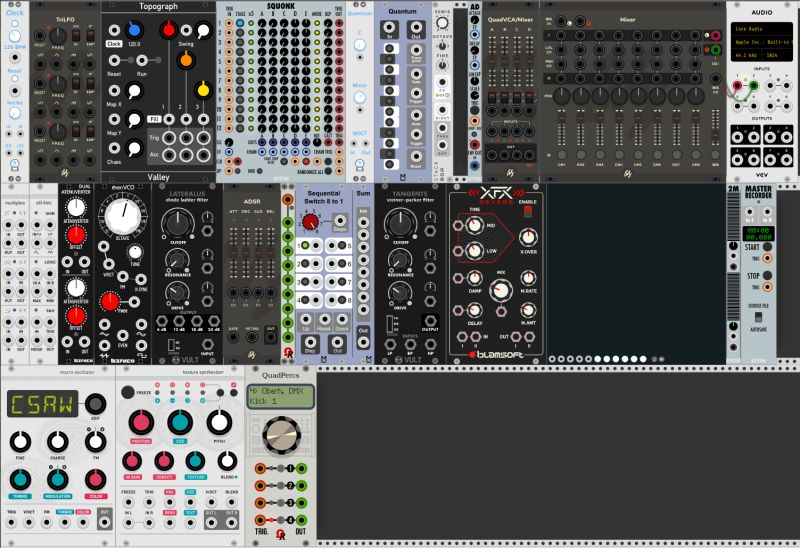This screenshot has height=548, width=800.
Task: Click the STOP button on Master Recorder
Action: (767, 276)
